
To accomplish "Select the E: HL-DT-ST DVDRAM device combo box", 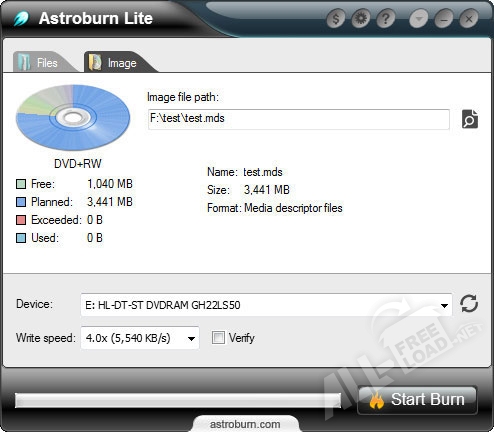I will tap(266, 305).
